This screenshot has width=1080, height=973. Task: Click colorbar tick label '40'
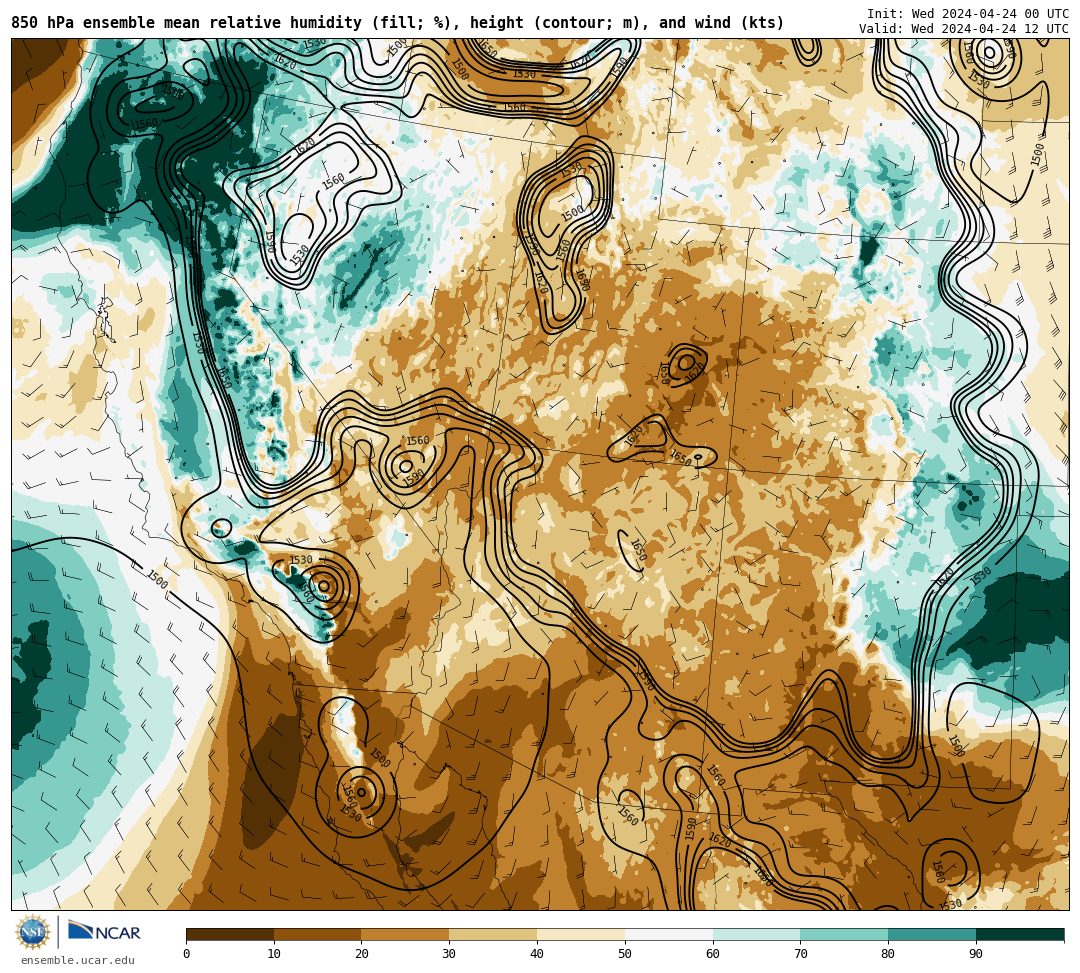pos(537,954)
